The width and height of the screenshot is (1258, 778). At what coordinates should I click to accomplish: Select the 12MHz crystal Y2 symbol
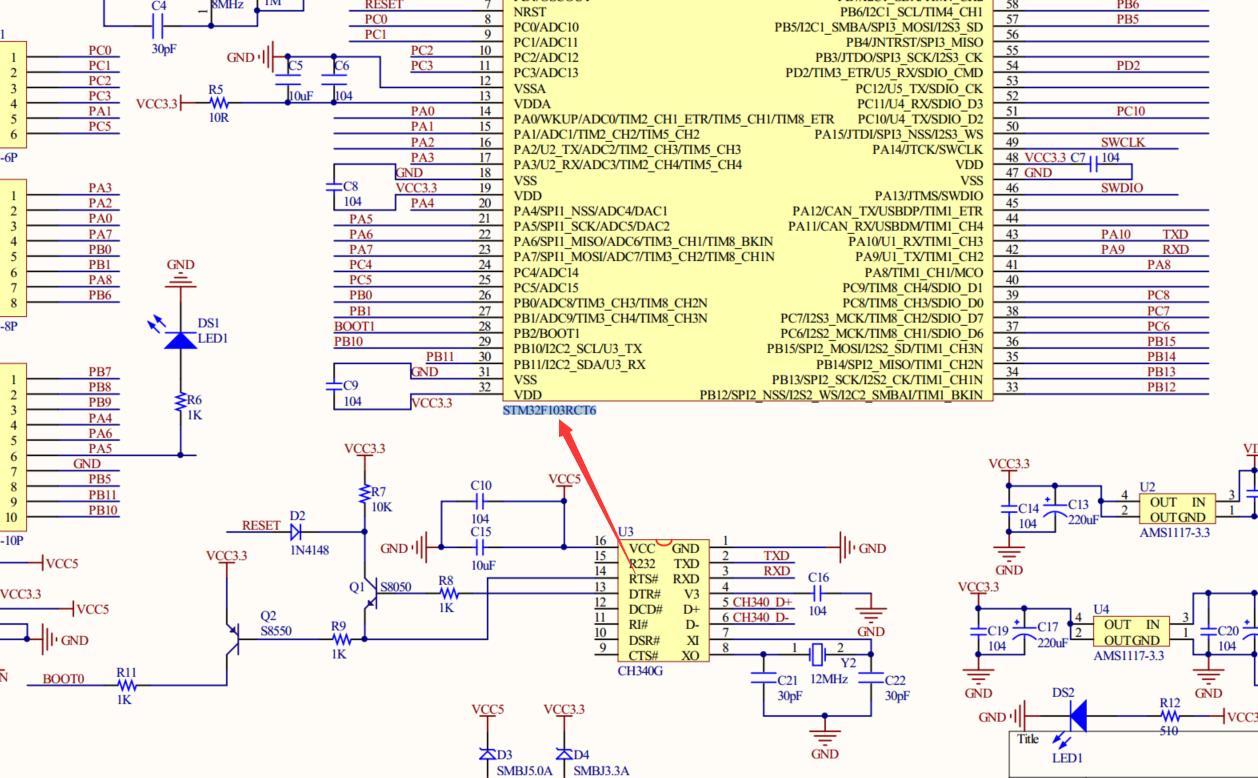[819, 655]
